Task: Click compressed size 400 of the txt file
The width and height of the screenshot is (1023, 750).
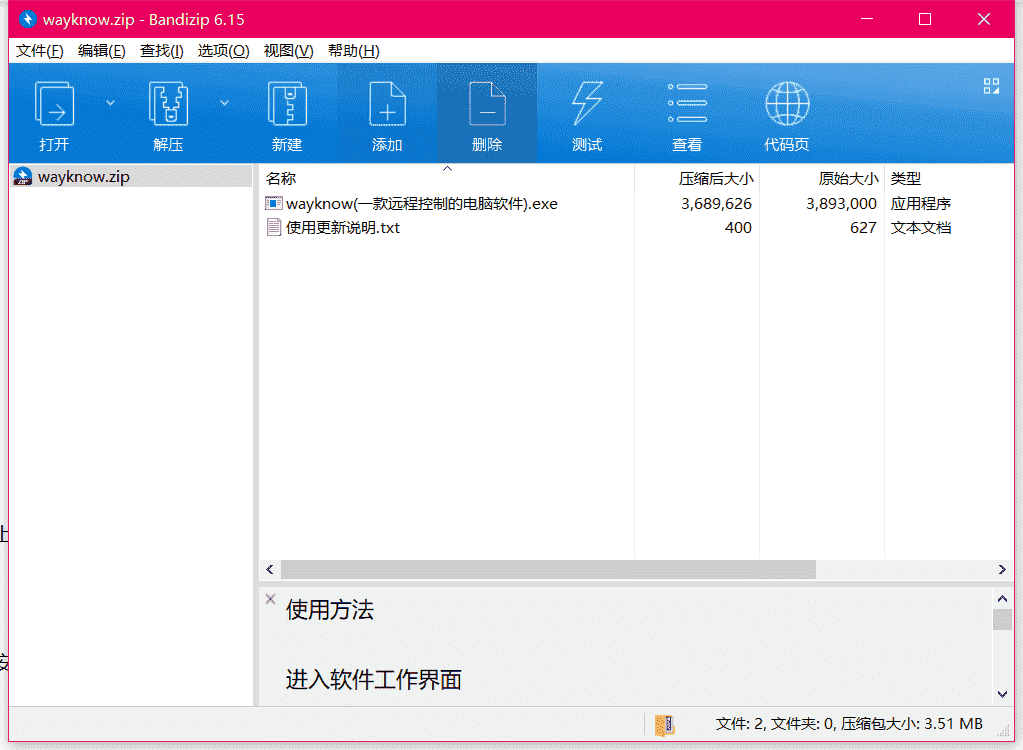Action: pos(738,228)
